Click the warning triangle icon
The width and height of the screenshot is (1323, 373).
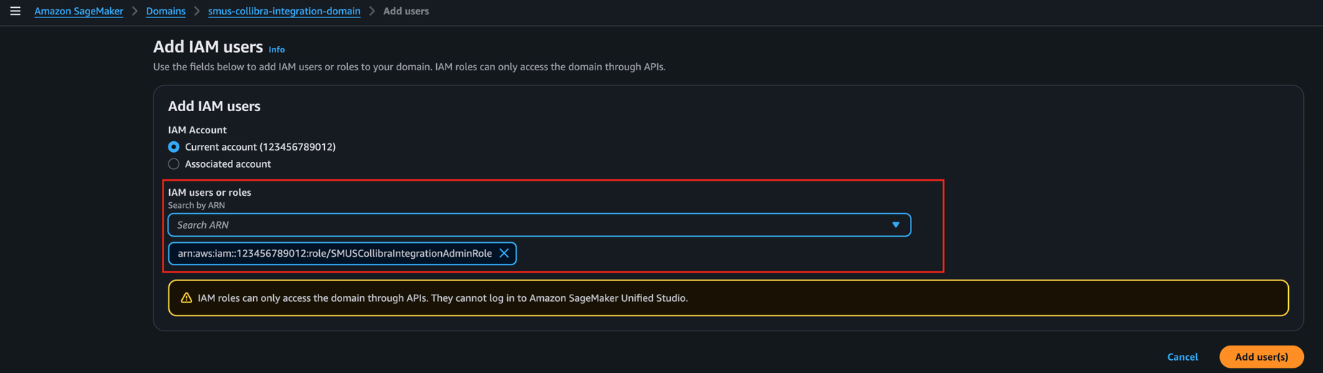click(x=186, y=298)
